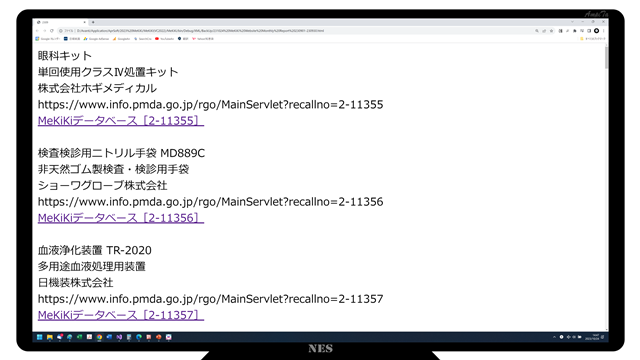Click the text 非天然ゴム製検査・検診用手袋
The height and width of the screenshot is (360, 640).
point(113,169)
